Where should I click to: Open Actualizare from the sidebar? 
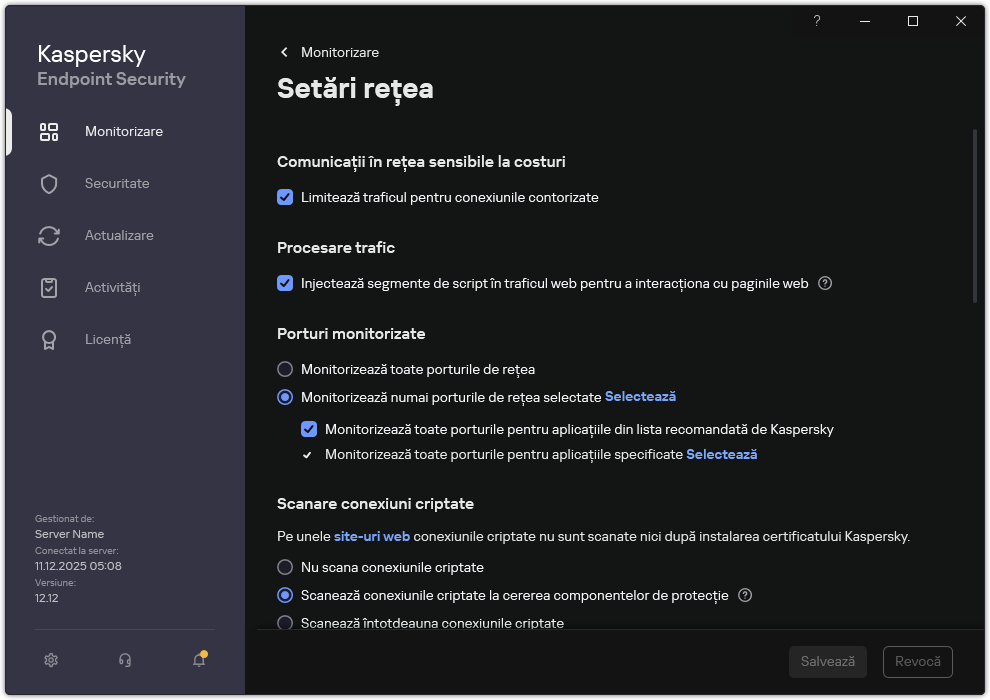[x=49, y=235]
